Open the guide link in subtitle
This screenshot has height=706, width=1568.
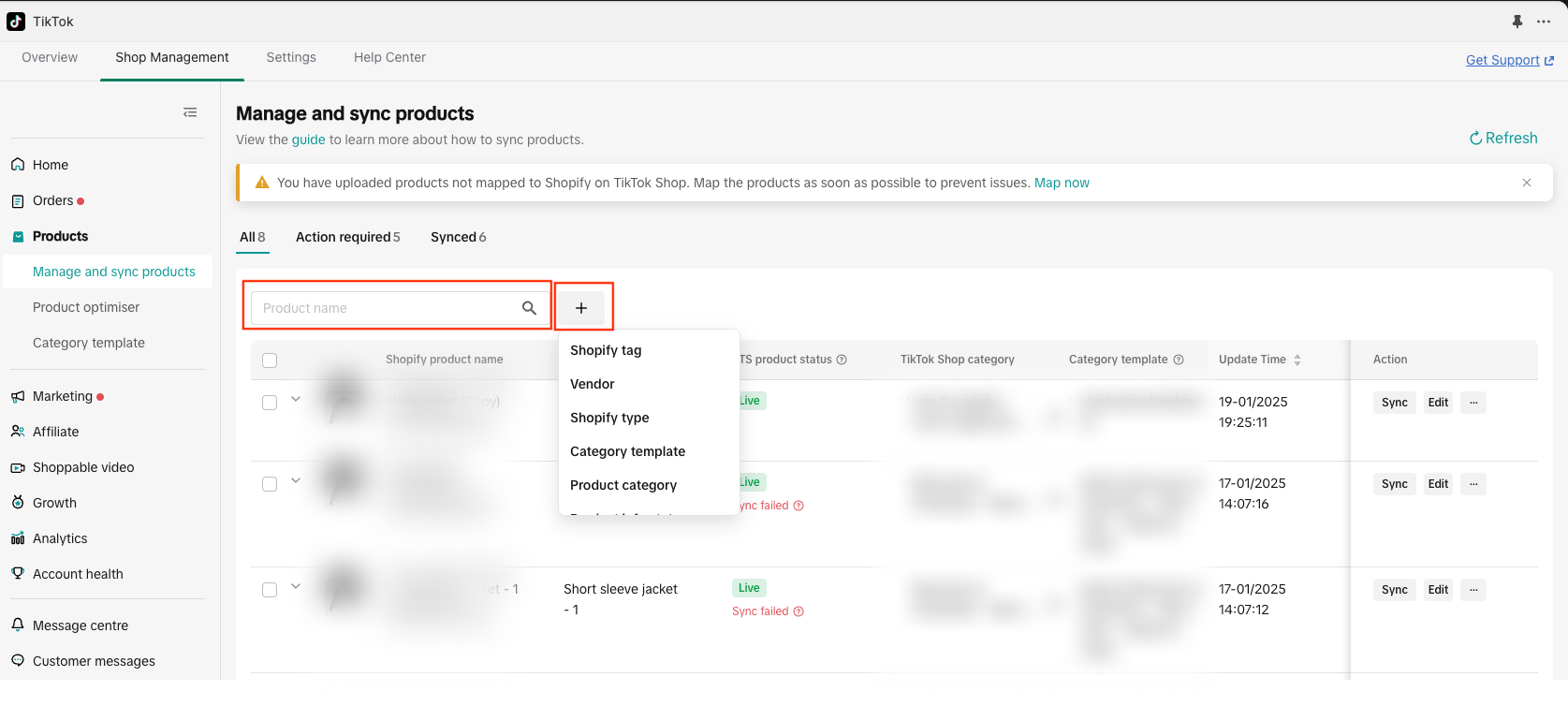click(x=308, y=140)
